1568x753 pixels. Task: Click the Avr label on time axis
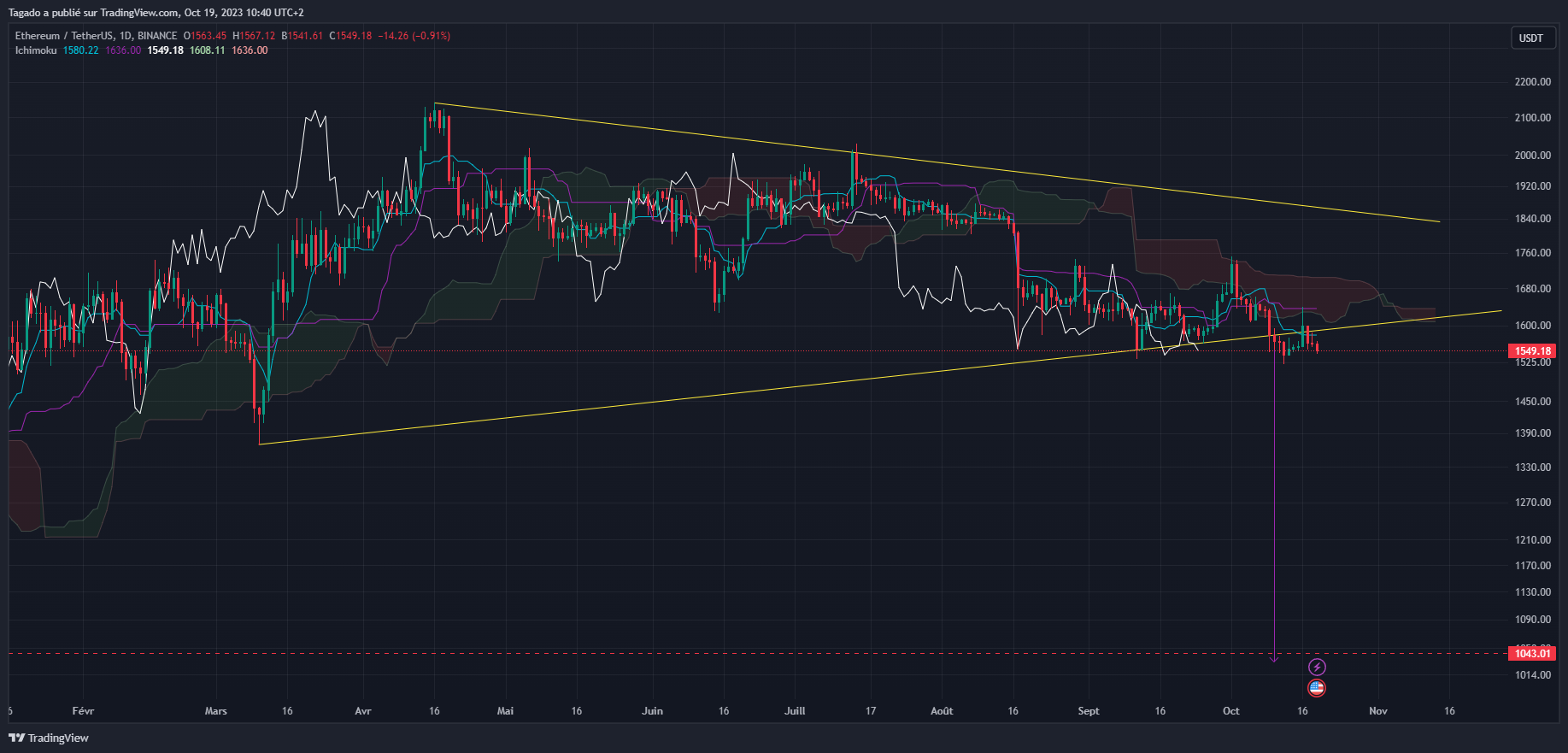click(x=363, y=711)
